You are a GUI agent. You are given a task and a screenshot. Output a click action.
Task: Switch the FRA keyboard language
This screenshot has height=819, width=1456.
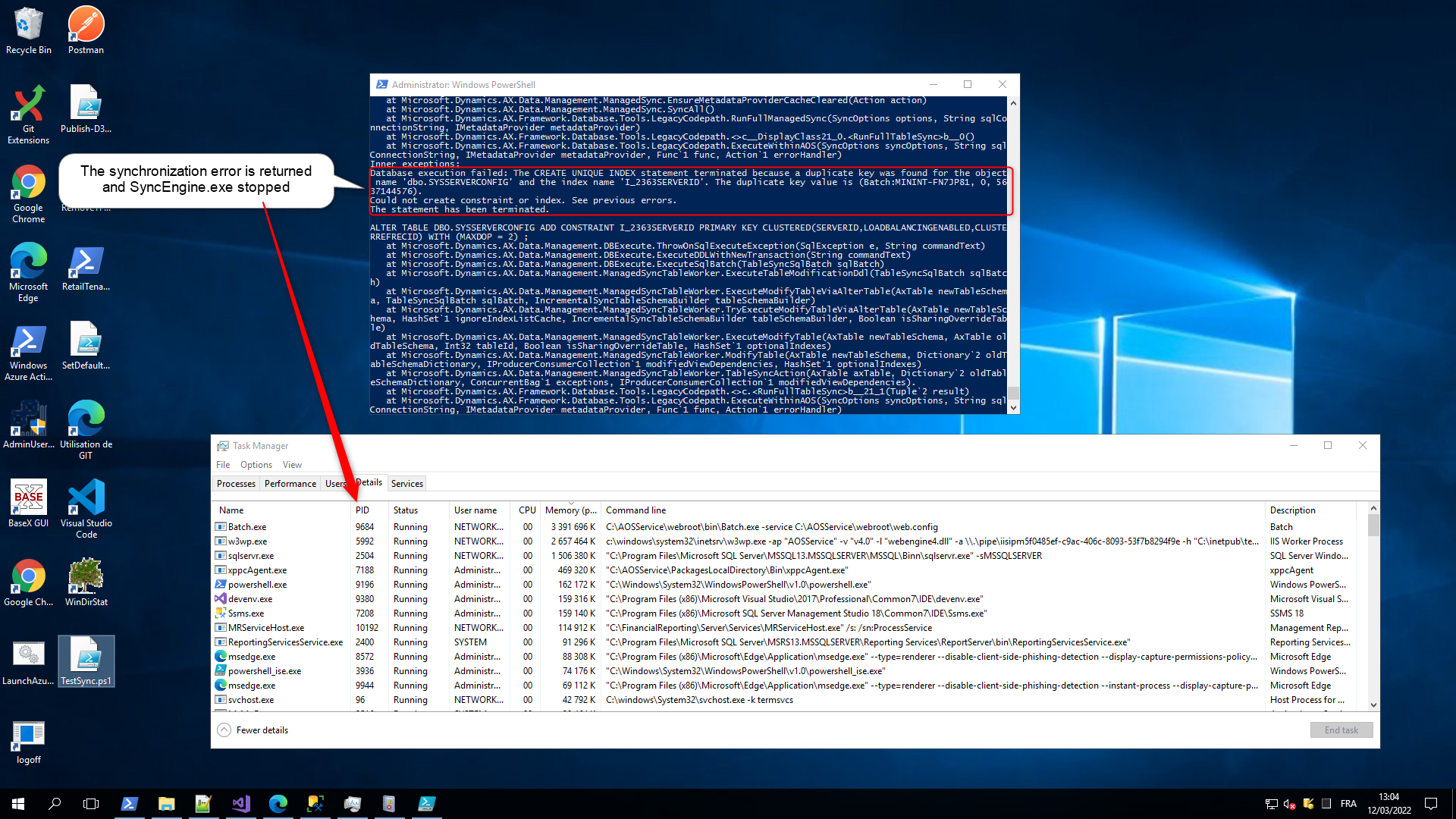pyautogui.click(x=1349, y=804)
